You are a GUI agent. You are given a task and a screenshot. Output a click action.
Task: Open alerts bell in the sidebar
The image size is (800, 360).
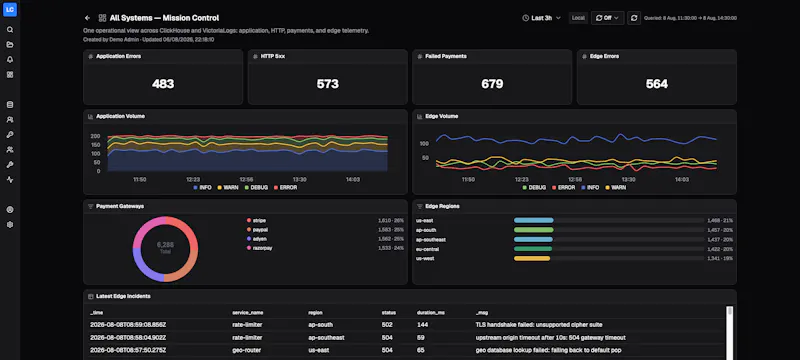click(10, 60)
